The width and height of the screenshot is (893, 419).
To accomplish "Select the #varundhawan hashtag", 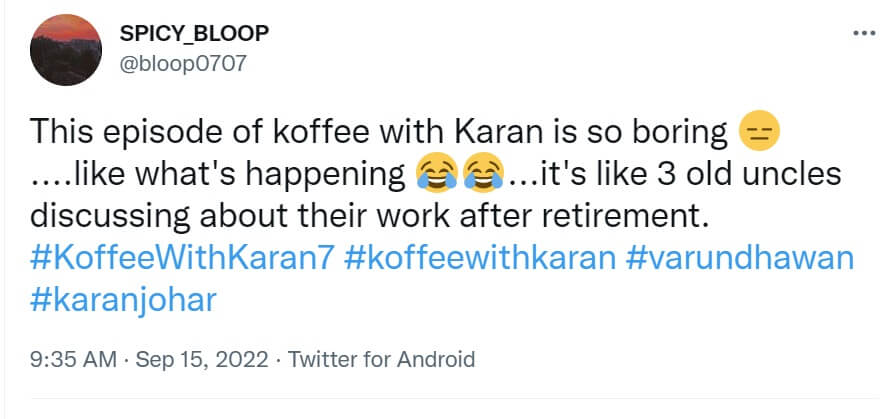I will [x=741, y=260].
